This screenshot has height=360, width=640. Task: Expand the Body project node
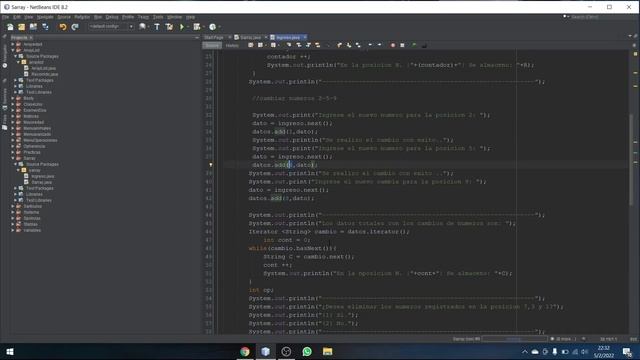coord(13,98)
